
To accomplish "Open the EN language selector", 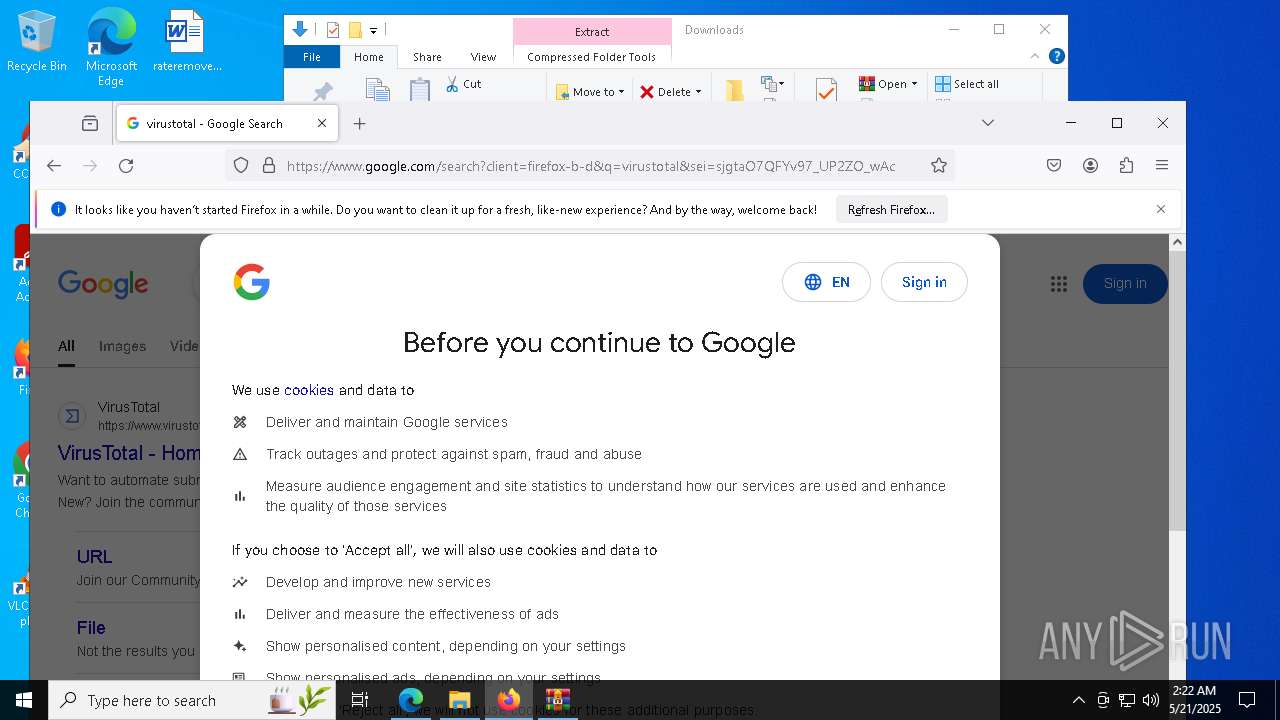I will coord(826,283).
